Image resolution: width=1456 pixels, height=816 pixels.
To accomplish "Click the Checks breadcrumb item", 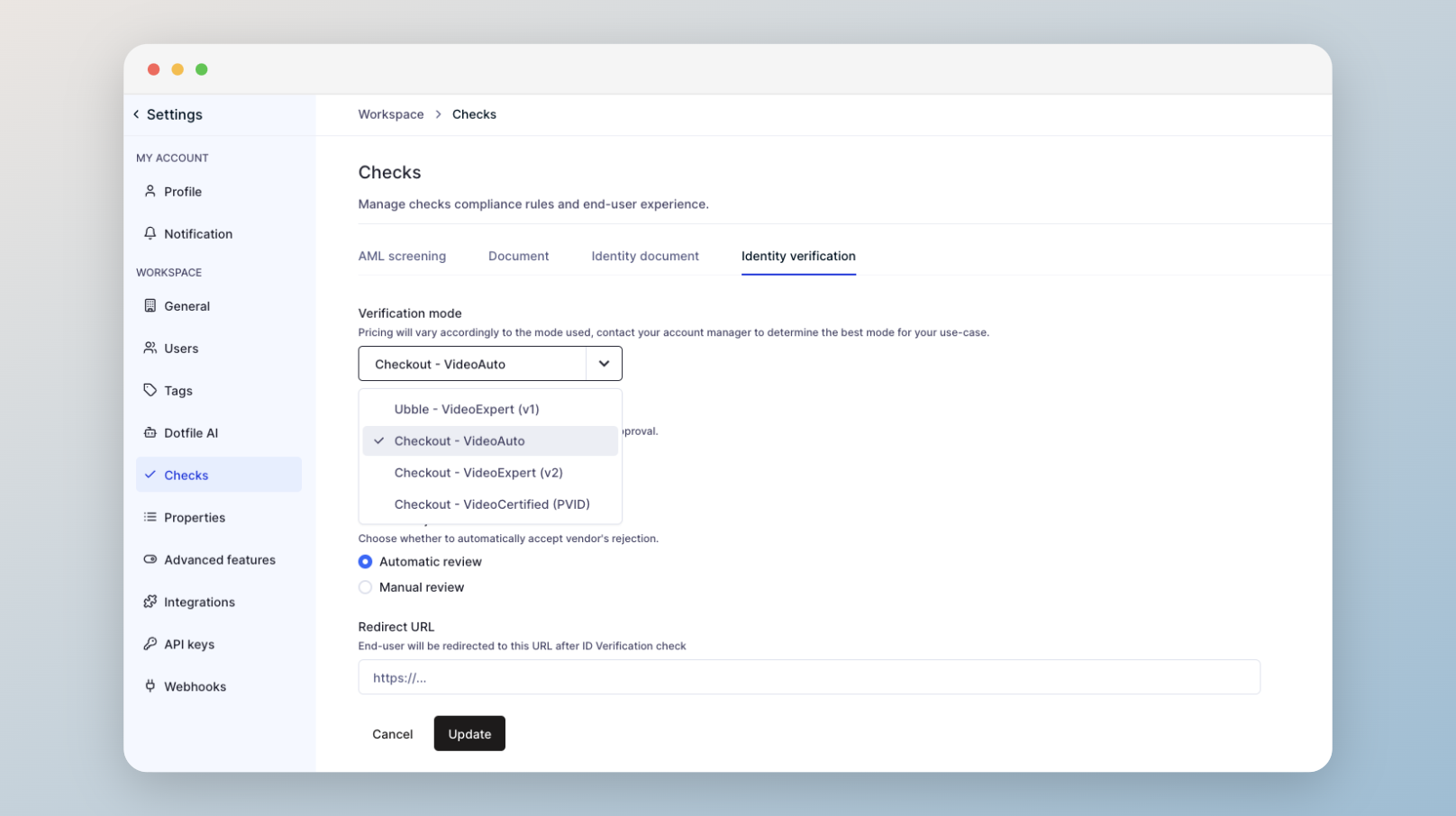I will 474,114.
